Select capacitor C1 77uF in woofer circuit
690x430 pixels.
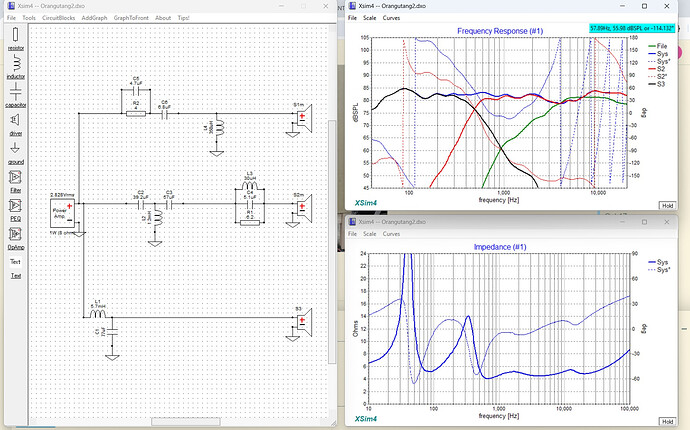pyautogui.click(x=112, y=332)
